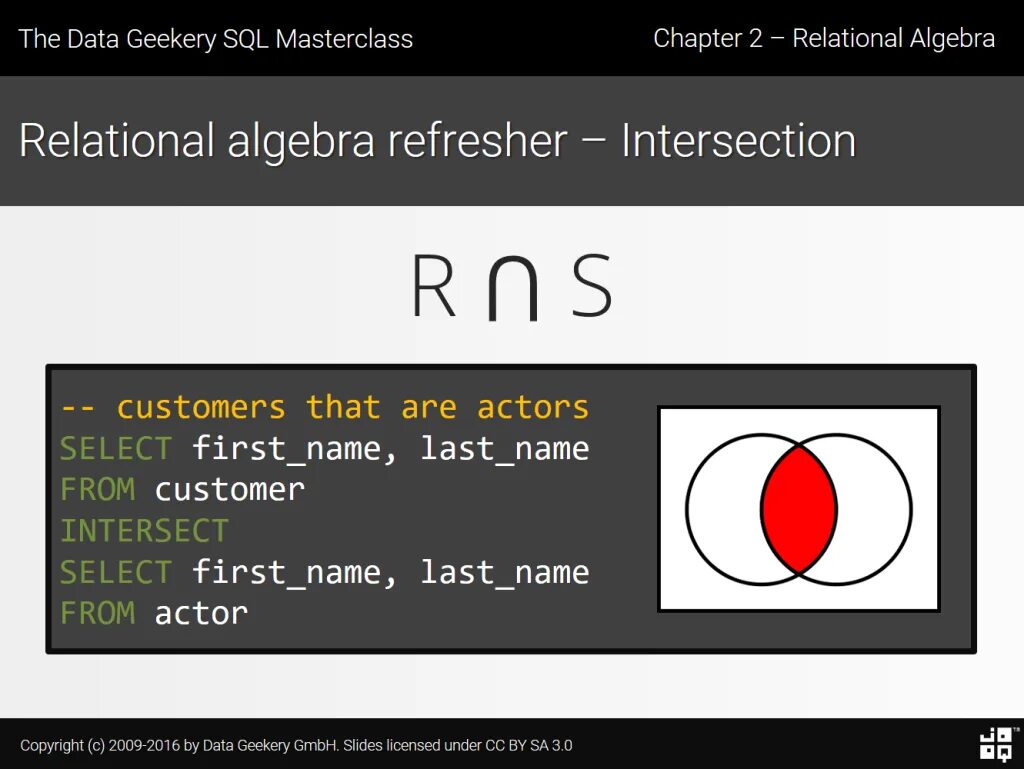Click the jOOQ logo icon in footer
This screenshot has height=769, width=1024.
tap(997, 744)
